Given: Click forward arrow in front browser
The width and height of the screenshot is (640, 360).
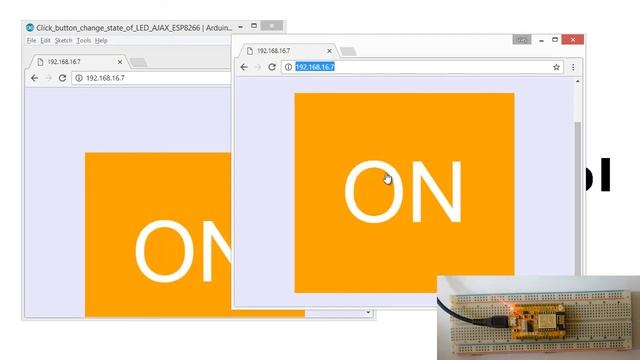Looking at the screenshot, I should [x=258, y=67].
